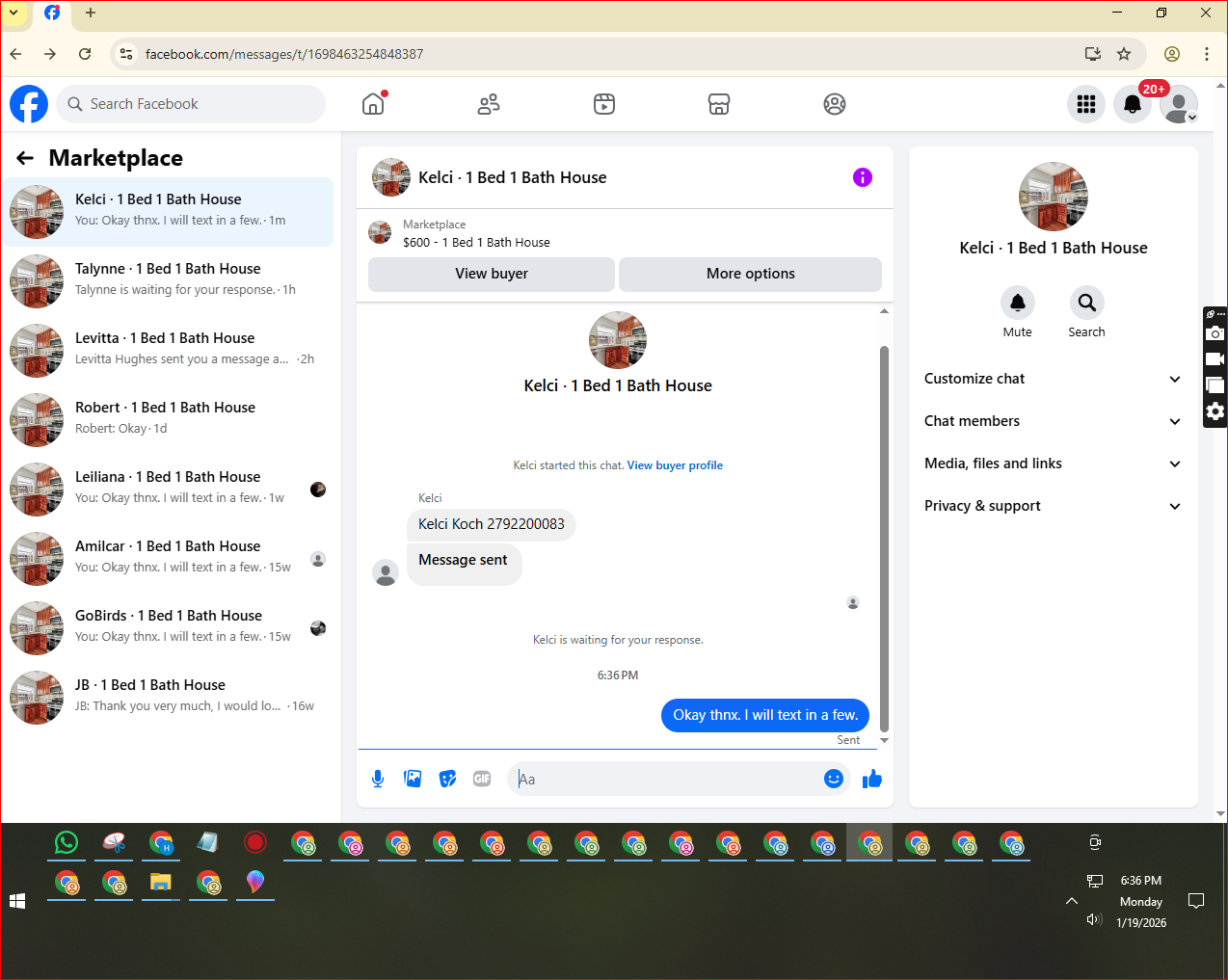
Task: Open conversation information purple icon
Action: (863, 177)
